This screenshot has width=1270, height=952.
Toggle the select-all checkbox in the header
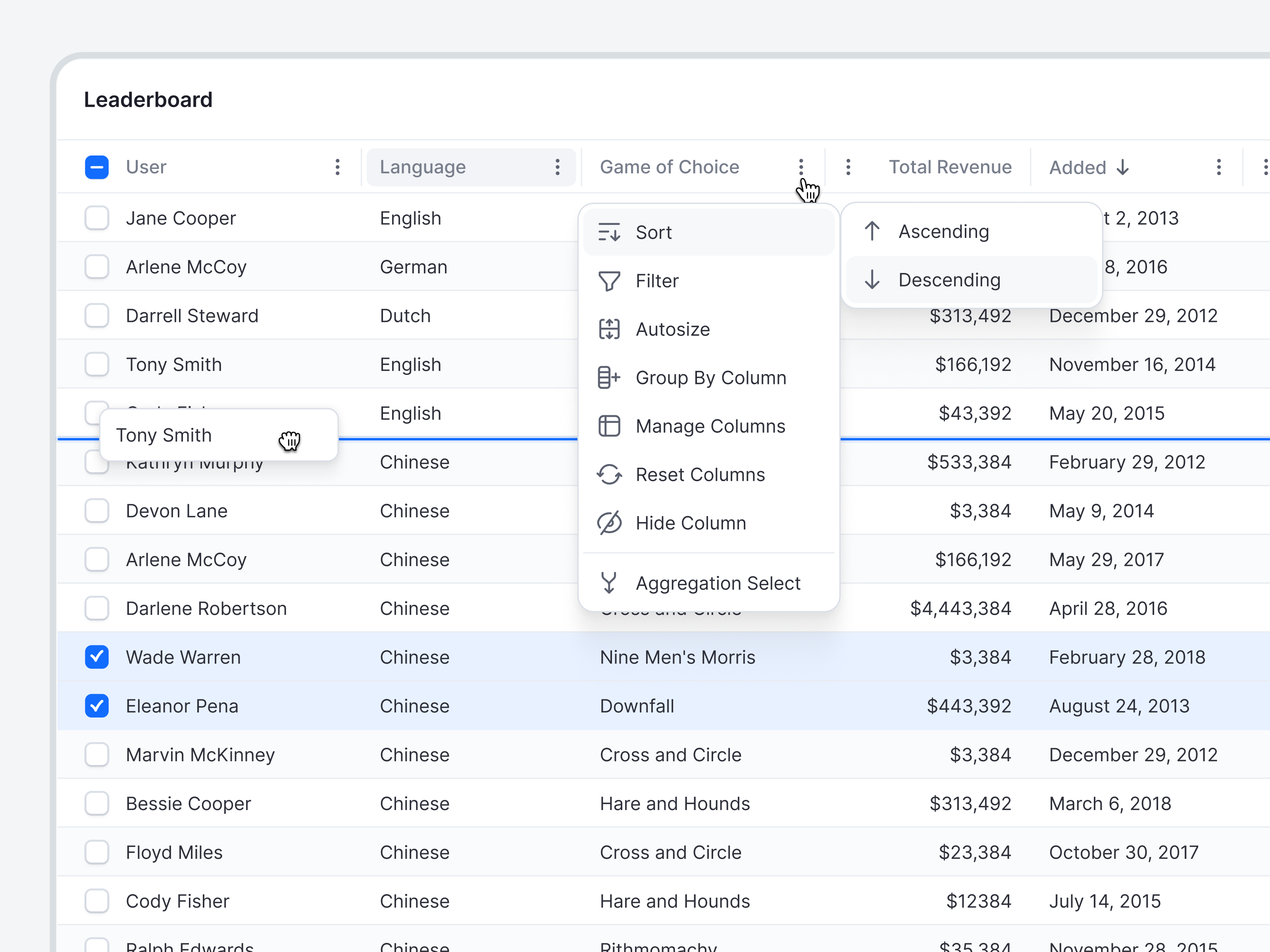click(97, 167)
